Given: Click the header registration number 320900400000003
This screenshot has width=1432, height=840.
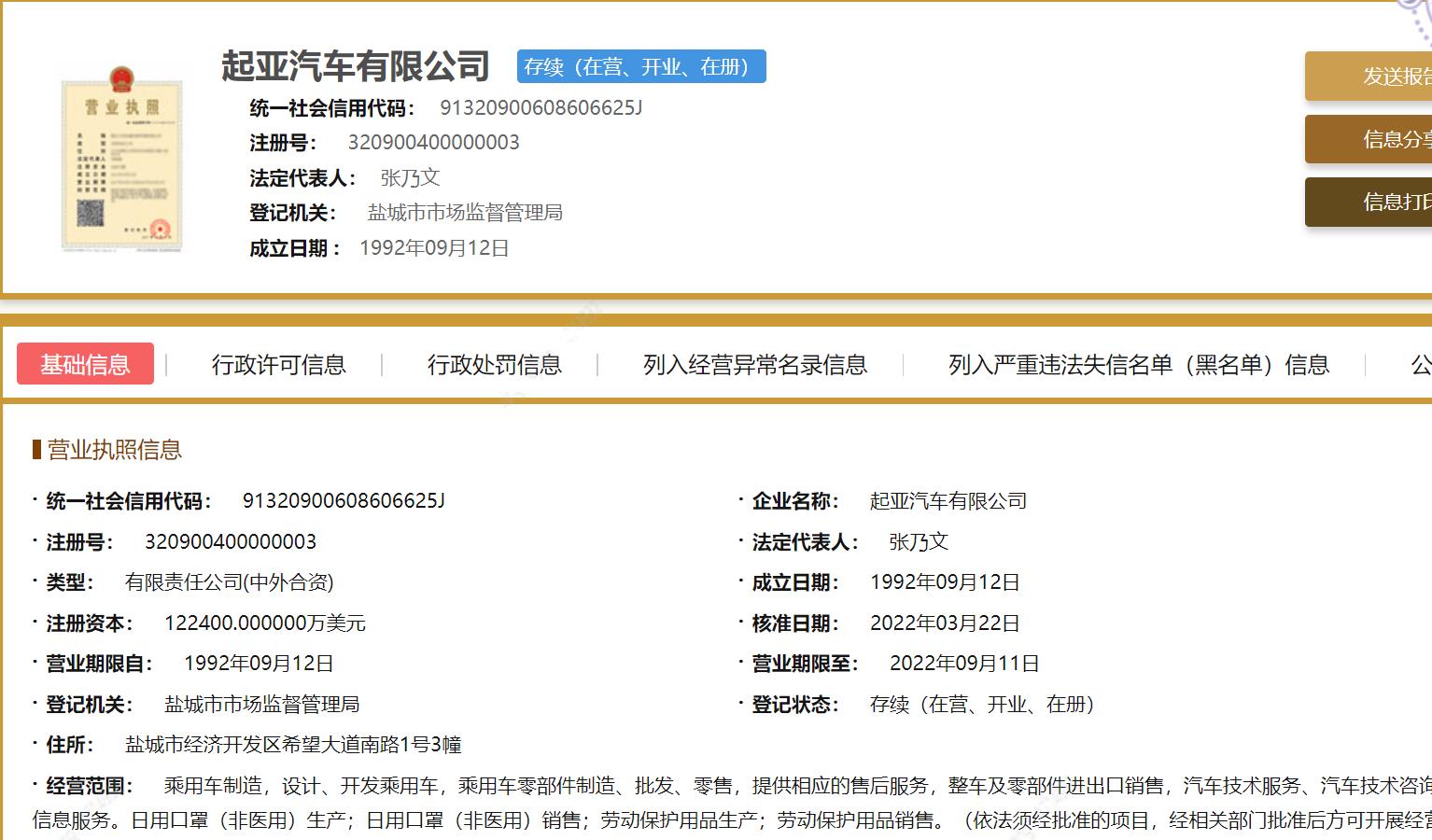Looking at the screenshot, I should click(x=434, y=143).
